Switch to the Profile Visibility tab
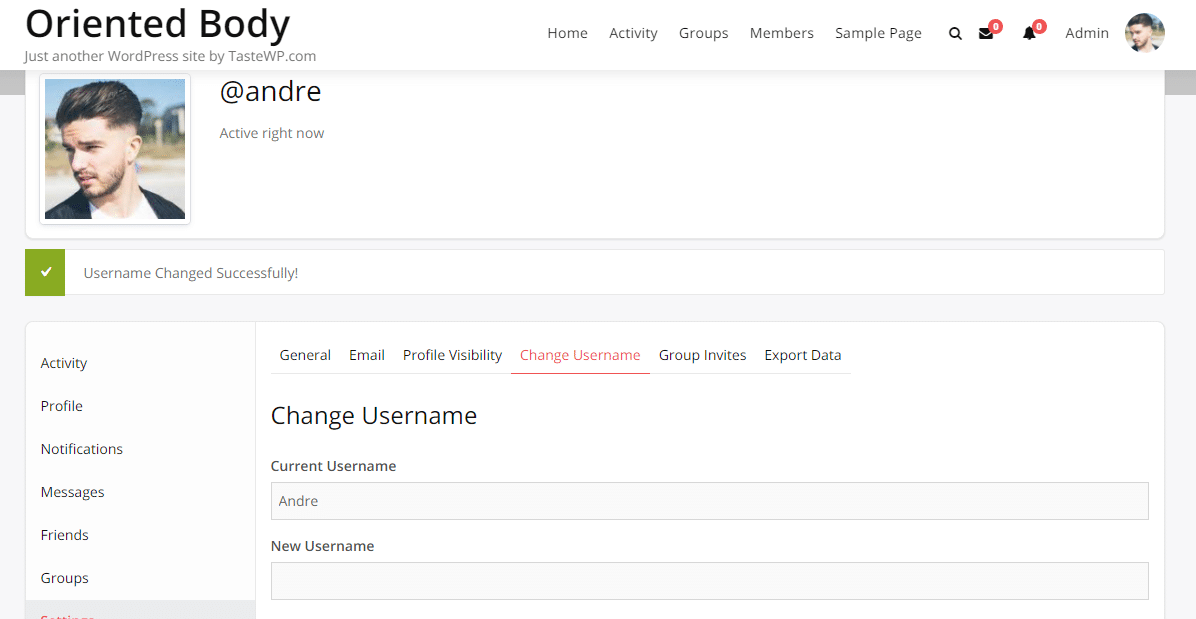Image resolution: width=1196 pixels, height=619 pixels. coord(452,355)
